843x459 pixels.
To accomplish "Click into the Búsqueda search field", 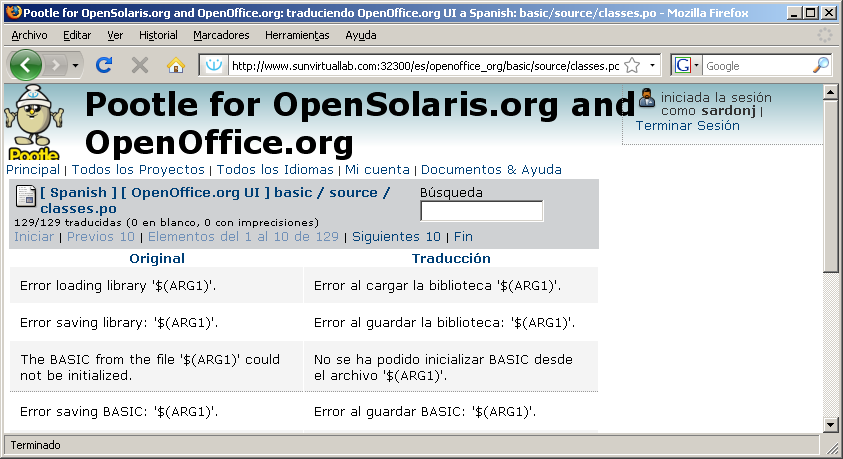I will pyautogui.click(x=482, y=211).
